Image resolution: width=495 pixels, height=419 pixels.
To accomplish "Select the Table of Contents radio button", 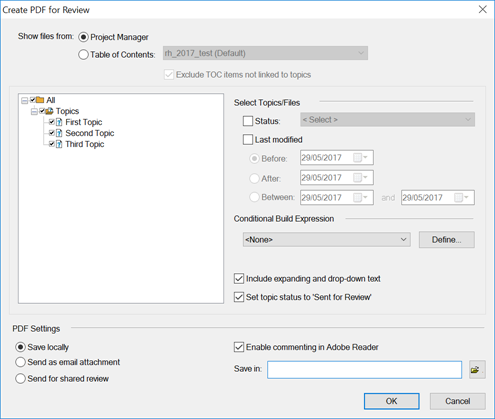I will tap(83, 54).
